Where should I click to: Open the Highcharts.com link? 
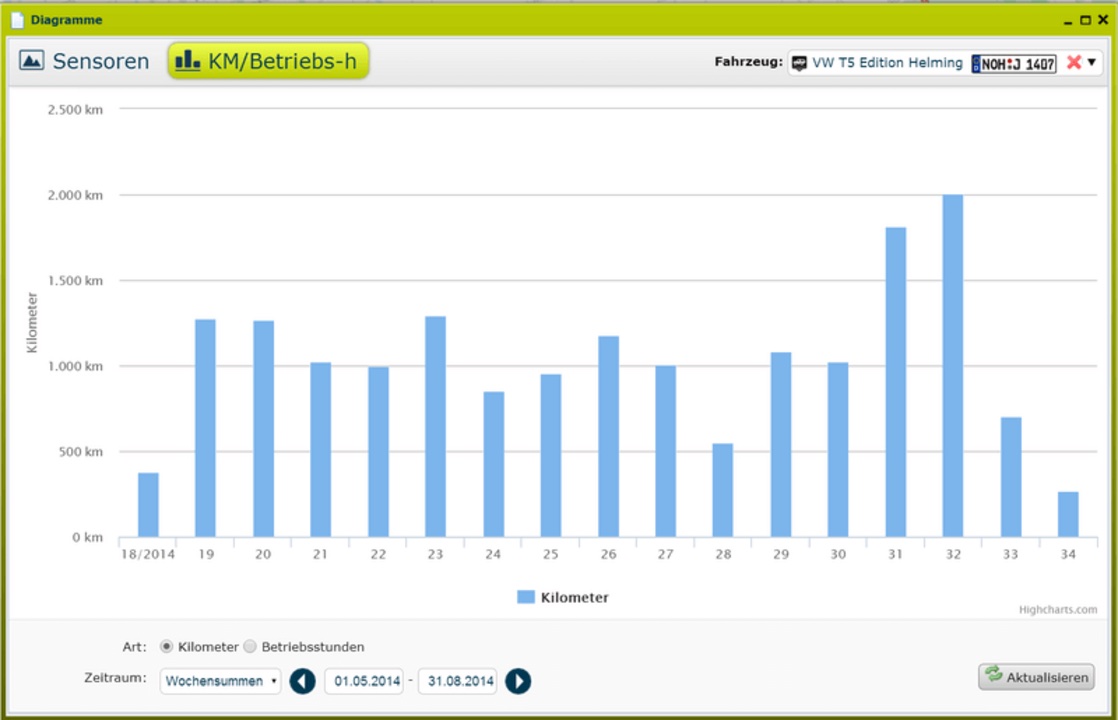coord(1058,609)
